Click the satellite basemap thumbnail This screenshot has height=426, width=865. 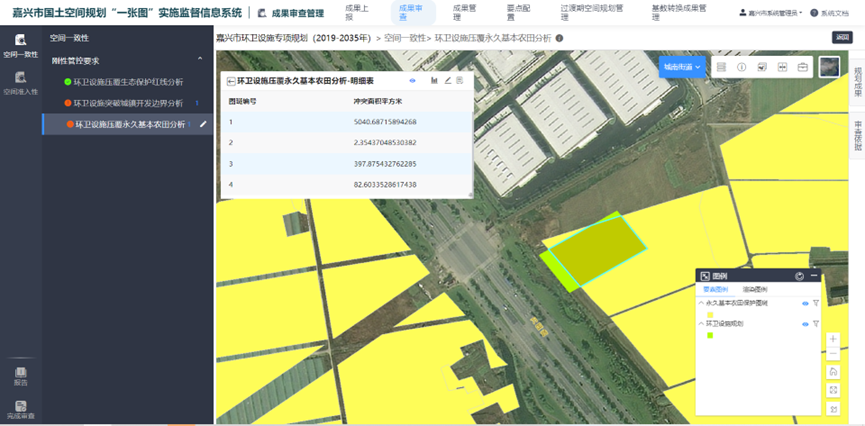829,67
